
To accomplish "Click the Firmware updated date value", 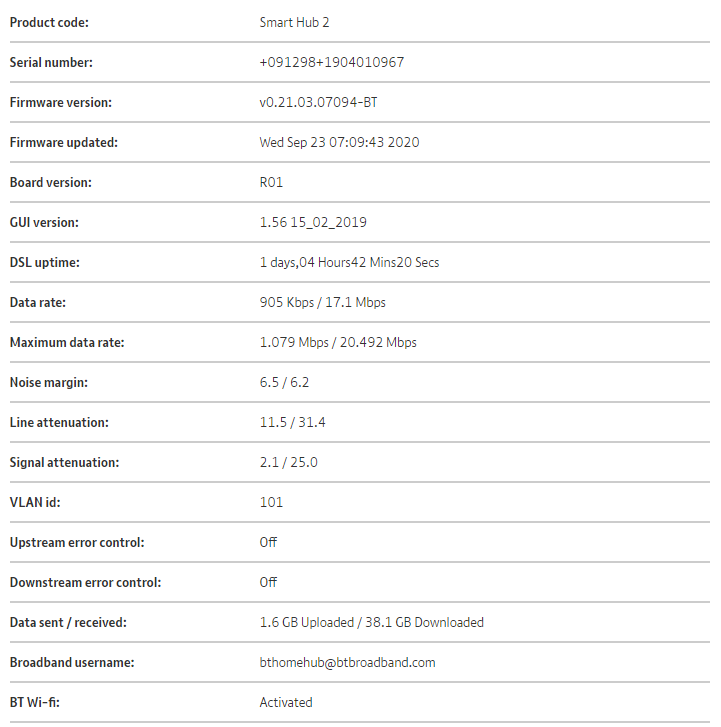I will [339, 142].
